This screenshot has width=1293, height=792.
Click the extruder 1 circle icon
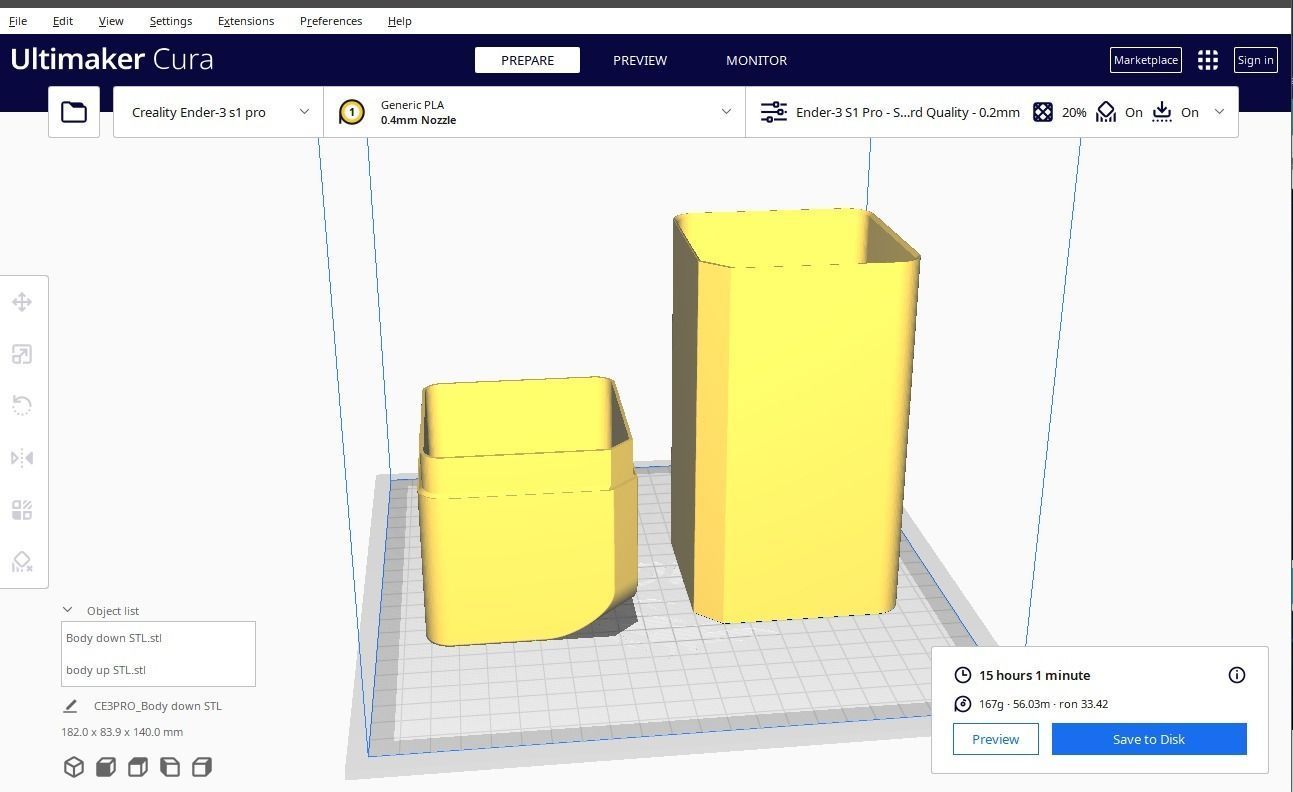coord(351,112)
